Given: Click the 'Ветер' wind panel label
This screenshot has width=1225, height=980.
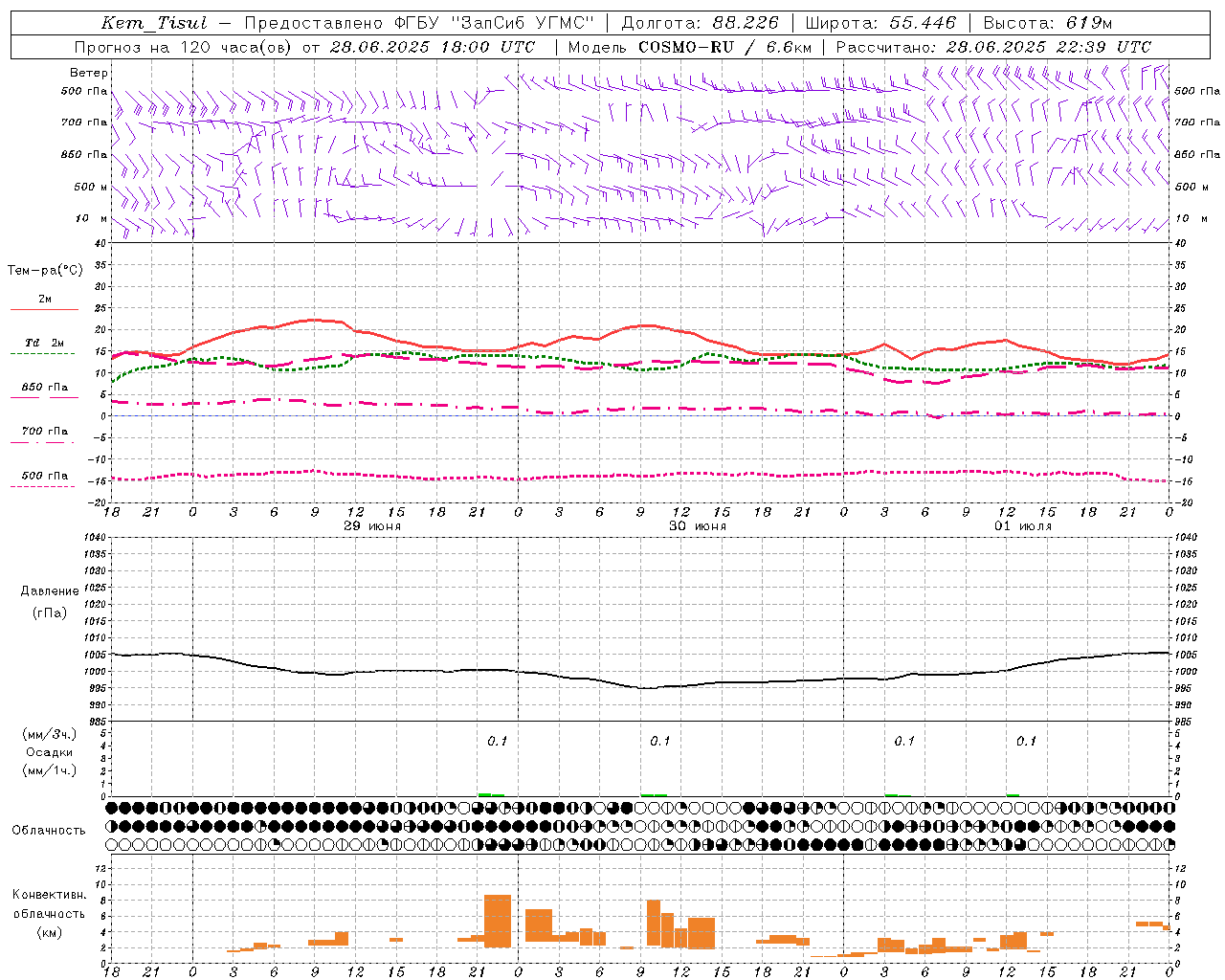Looking at the screenshot, I should pyautogui.click(x=89, y=73).
